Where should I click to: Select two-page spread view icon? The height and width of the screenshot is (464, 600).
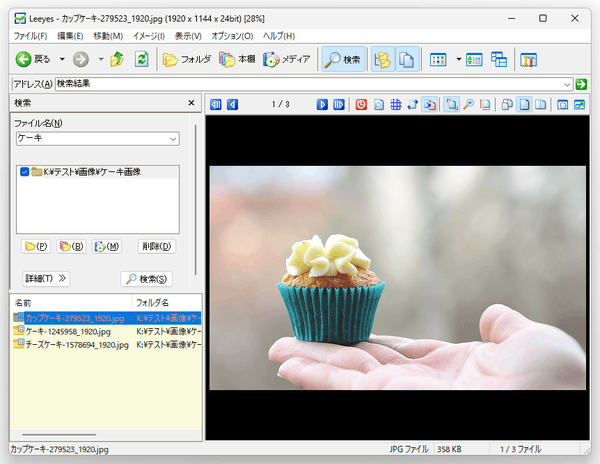click(x=540, y=104)
